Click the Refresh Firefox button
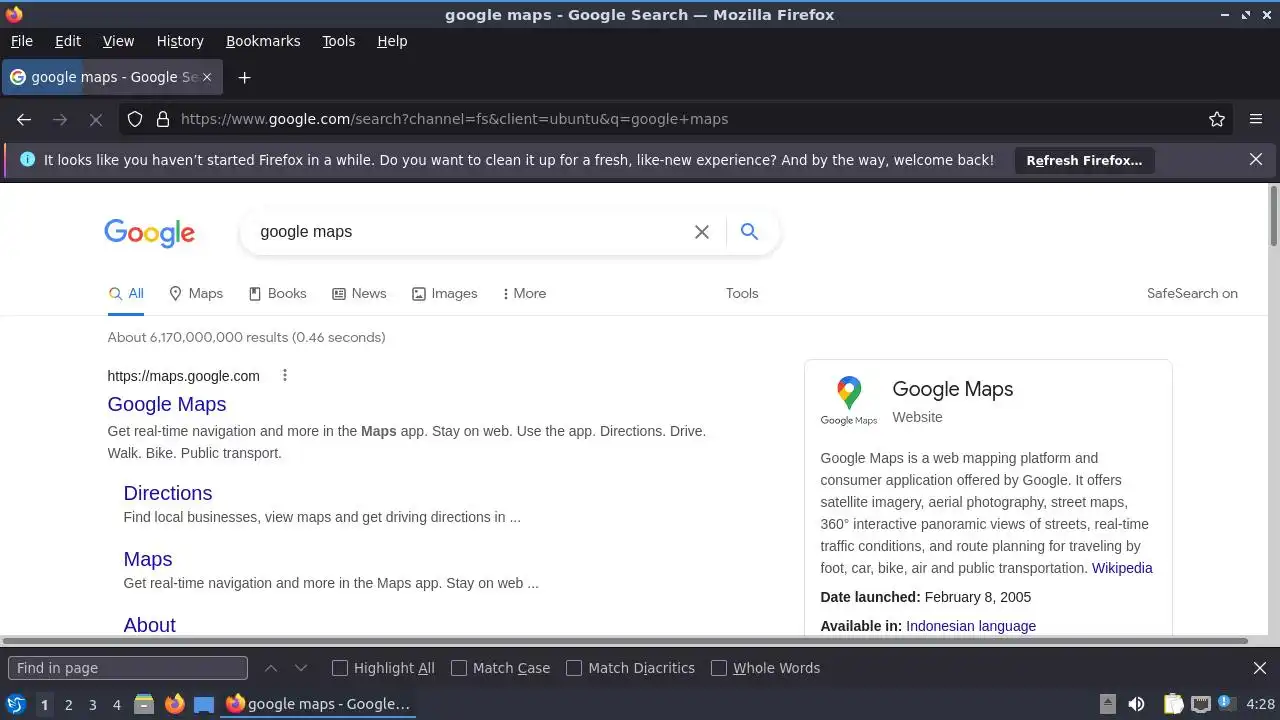Screen dimensions: 1280x720 coord(1084,160)
